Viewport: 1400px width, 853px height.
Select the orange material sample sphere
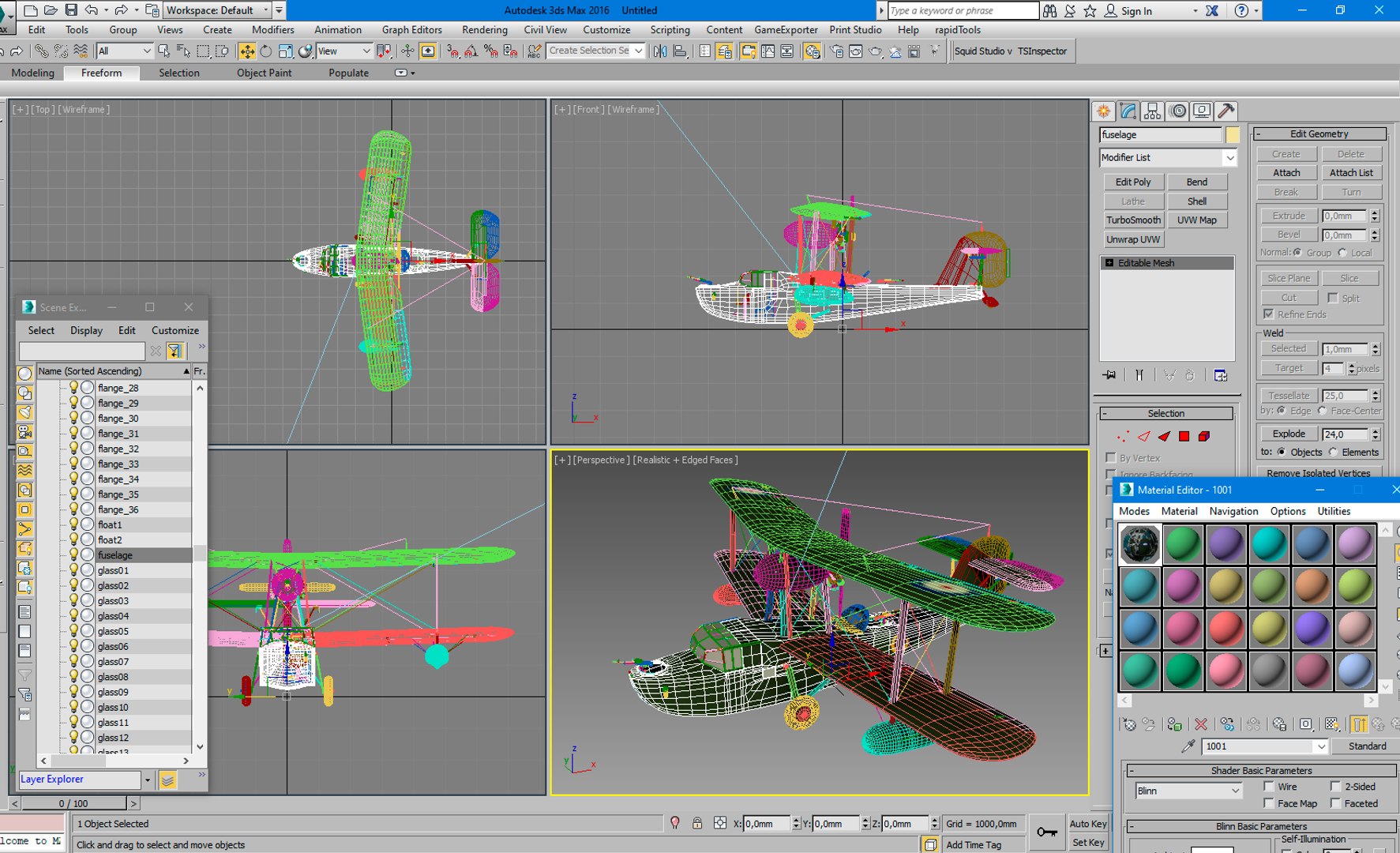(1312, 586)
